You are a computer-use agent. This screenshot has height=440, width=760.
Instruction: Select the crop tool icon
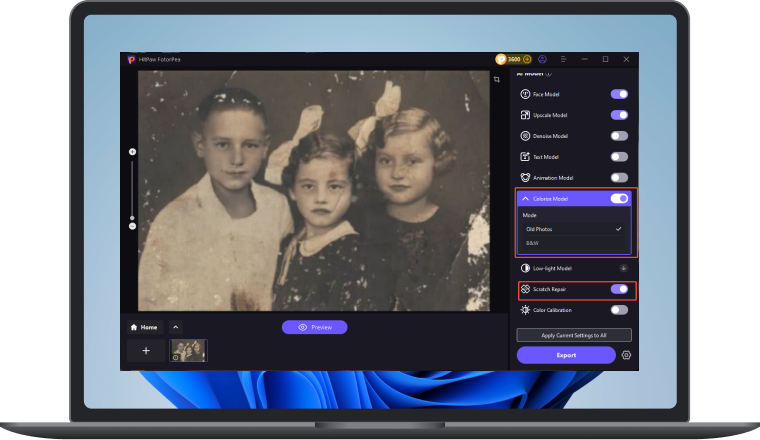pyautogui.click(x=497, y=80)
